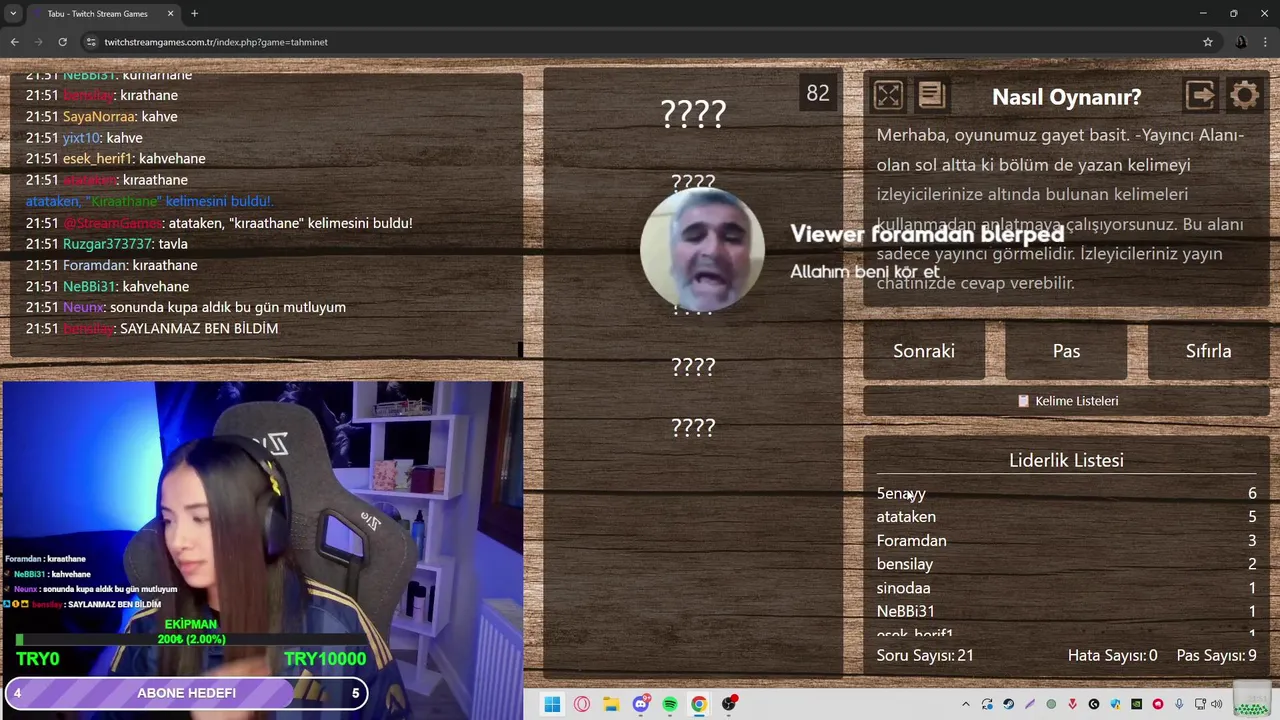Go back with the browser back arrow
Viewport: 1280px width, 720px height.
pyautogui.click(x=14, y=42)
